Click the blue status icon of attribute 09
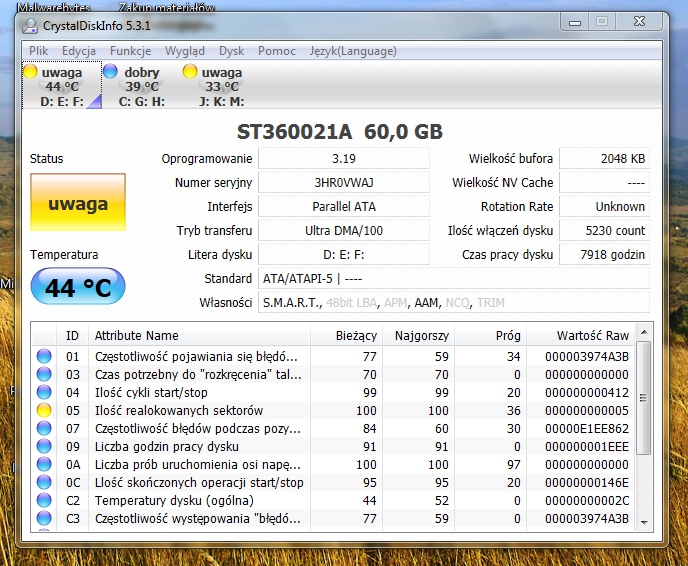The height and width of the screenshot is (566, 688). pyautogui.click(x=44, y=446)
